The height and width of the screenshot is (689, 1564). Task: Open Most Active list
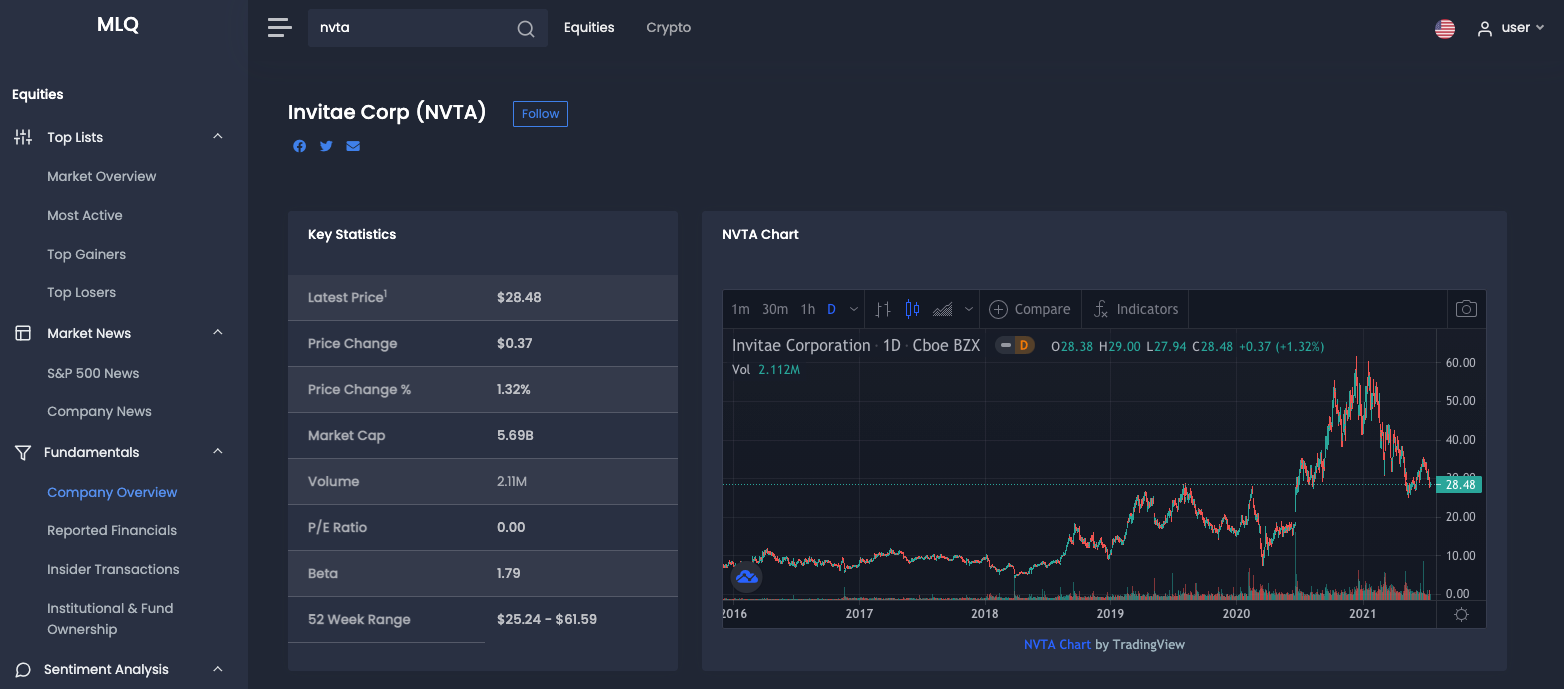85,215
